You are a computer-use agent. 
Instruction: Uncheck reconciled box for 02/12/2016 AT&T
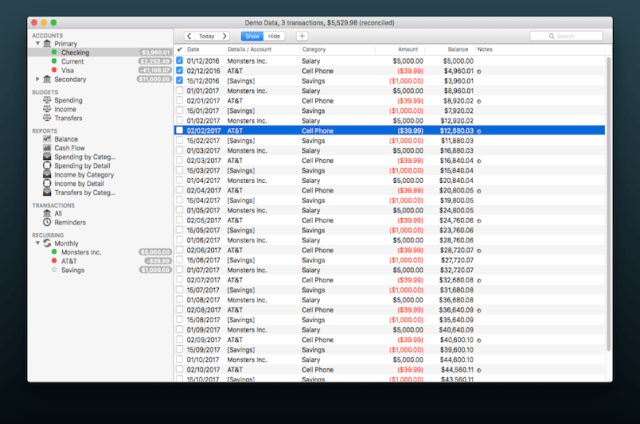pos(180,71)
